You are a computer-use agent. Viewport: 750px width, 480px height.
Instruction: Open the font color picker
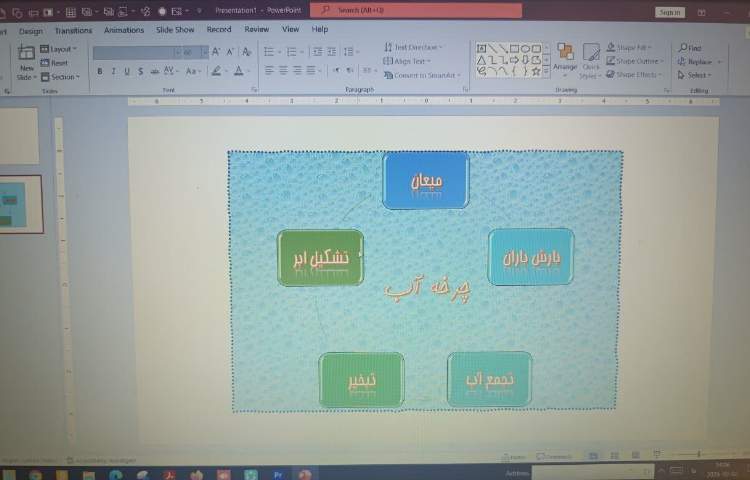pos(241,71)
